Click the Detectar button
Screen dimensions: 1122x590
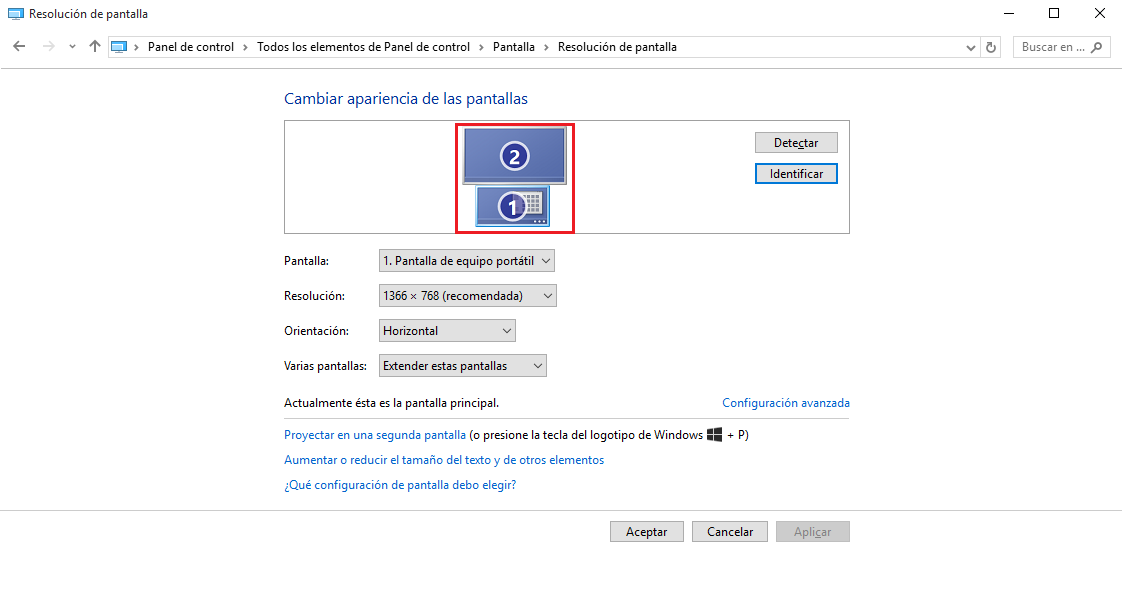(796, 143)
